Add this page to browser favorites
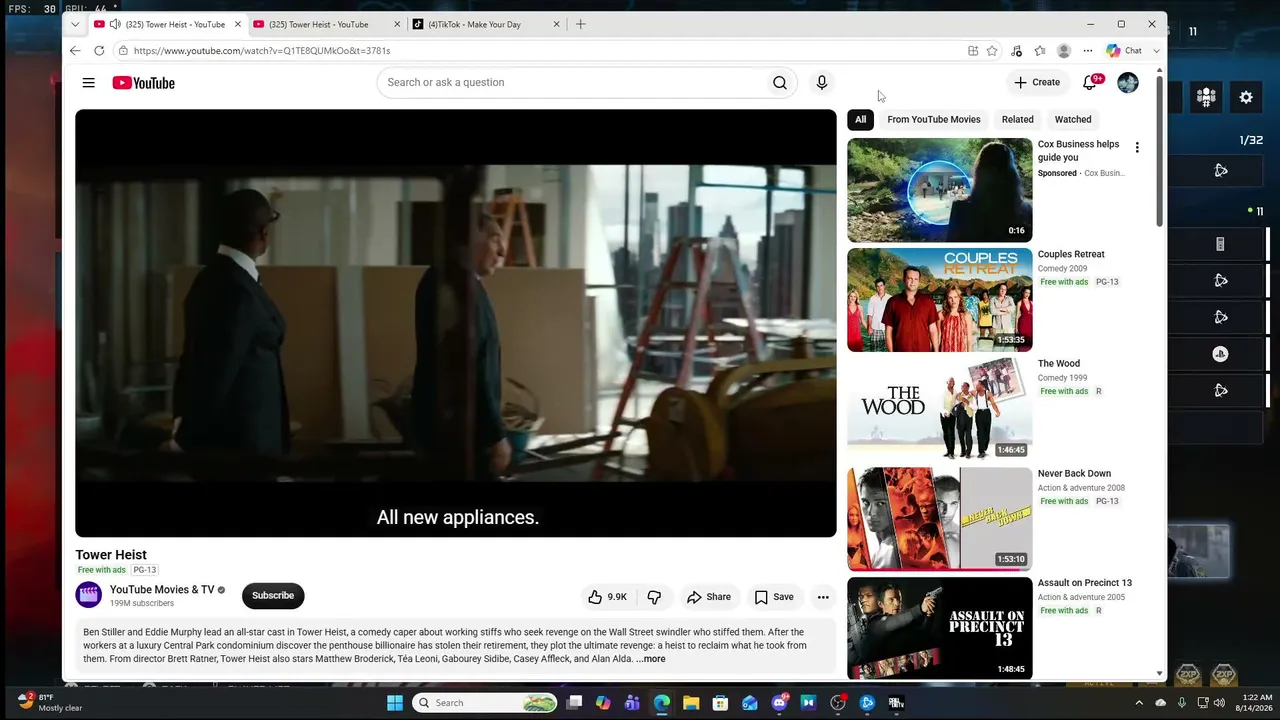 point(992,51)
